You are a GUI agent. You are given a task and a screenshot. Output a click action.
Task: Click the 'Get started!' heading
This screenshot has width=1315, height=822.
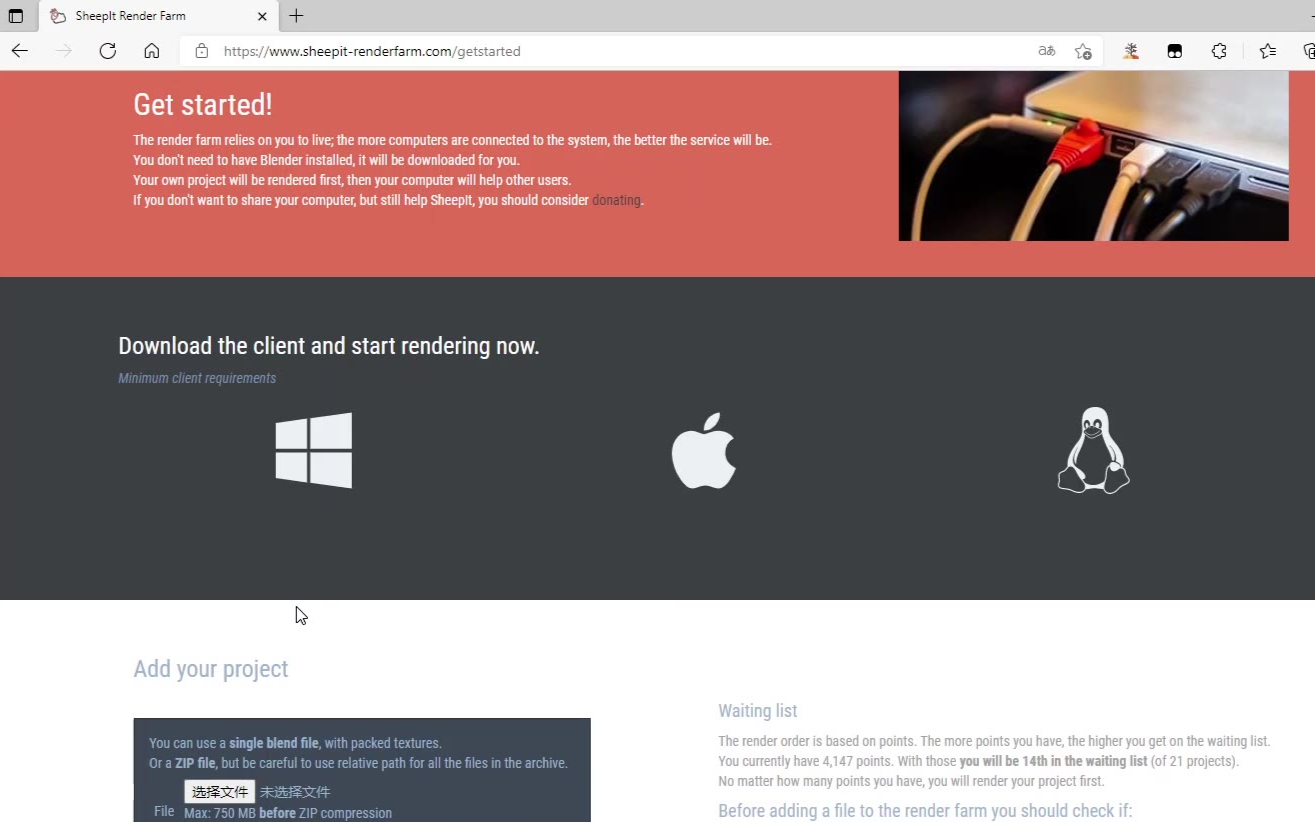[x=203, y=104]
